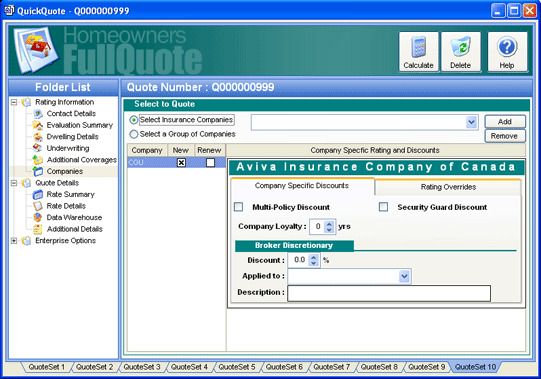The image size is (541, 379).
Task: Click the New column header
Action: point(181,150)
